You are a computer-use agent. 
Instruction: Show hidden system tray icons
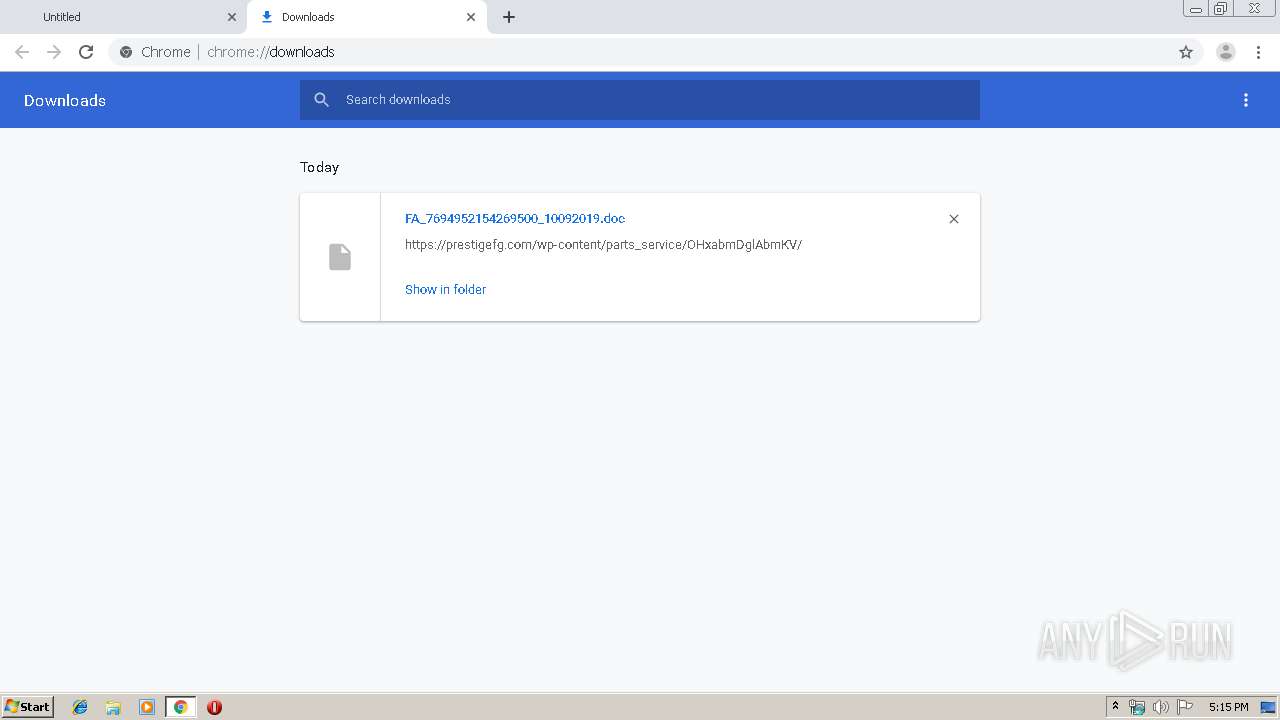tap(1115, 707)
